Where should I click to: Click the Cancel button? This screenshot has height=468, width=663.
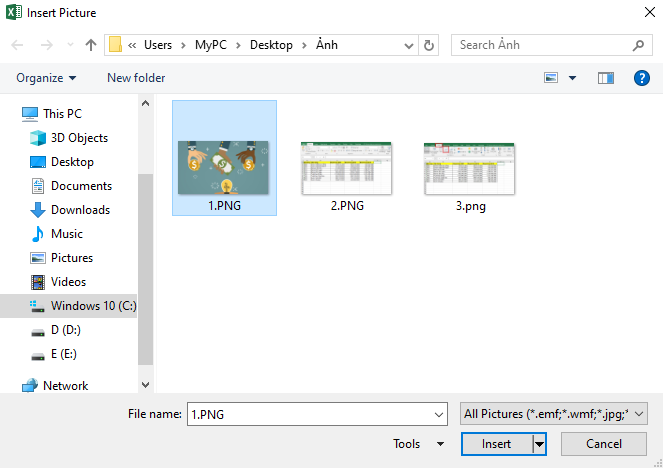click(x=604, y=444)
